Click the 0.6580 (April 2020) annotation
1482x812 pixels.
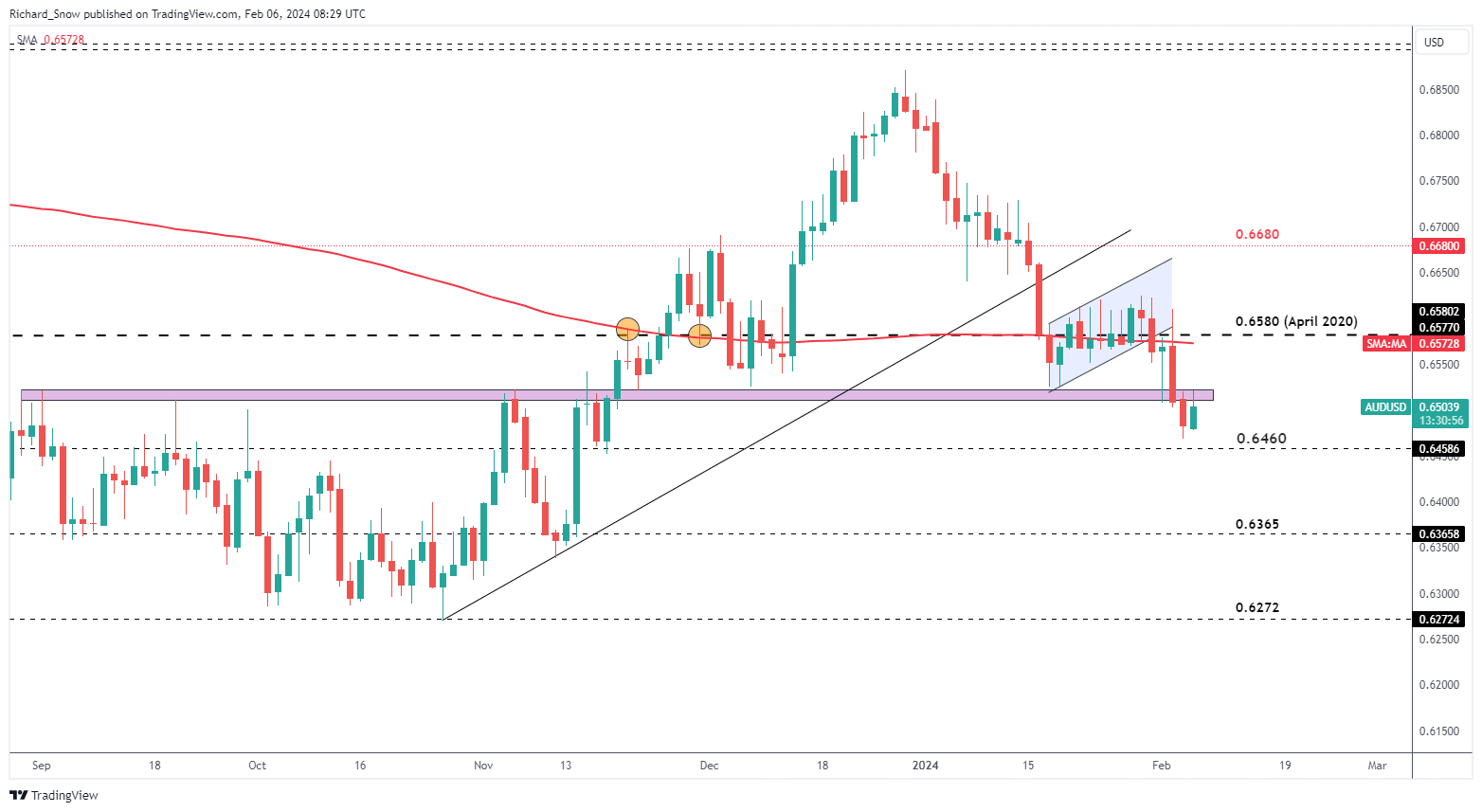point(1296,322)
